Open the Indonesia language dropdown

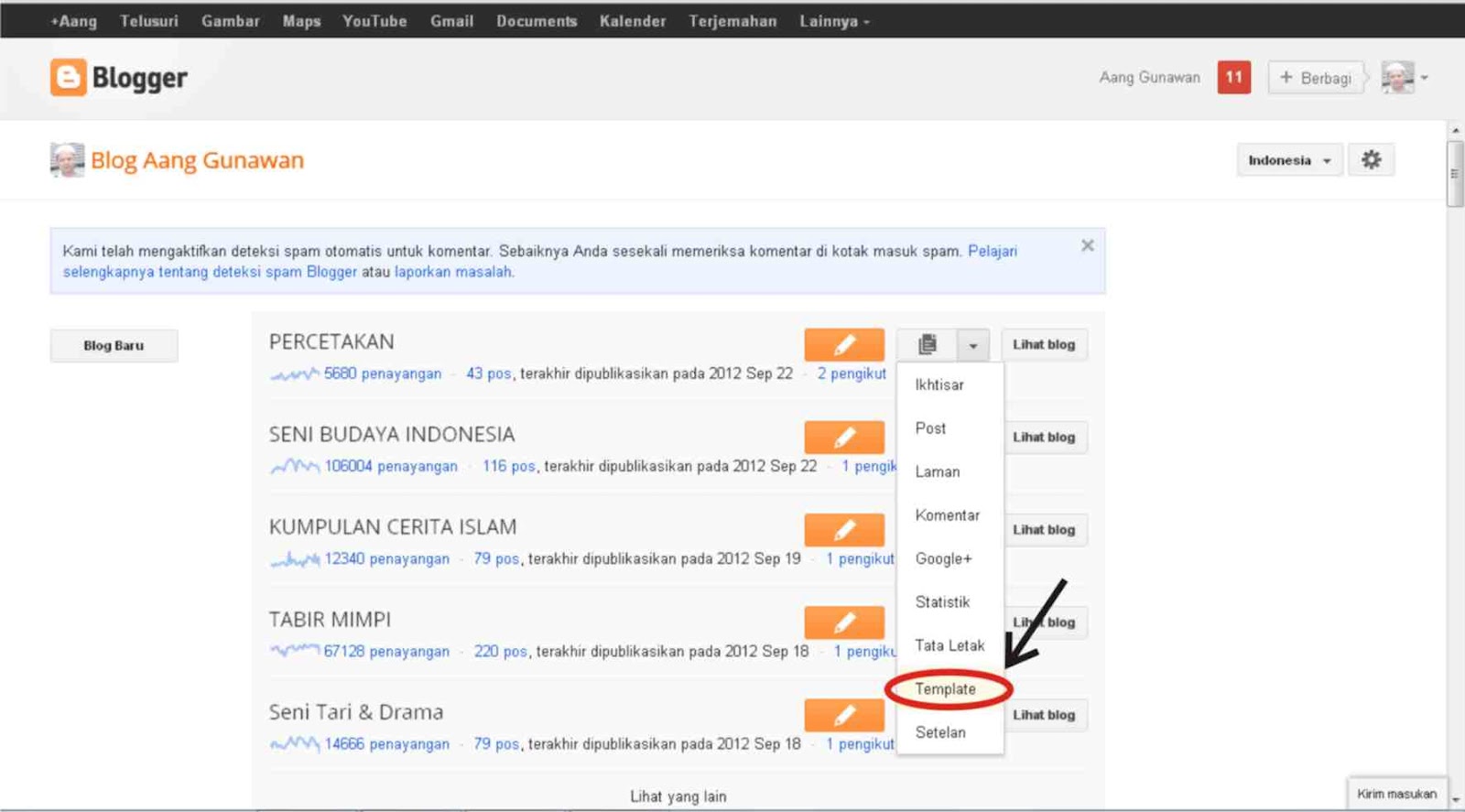click(1289, 160)
